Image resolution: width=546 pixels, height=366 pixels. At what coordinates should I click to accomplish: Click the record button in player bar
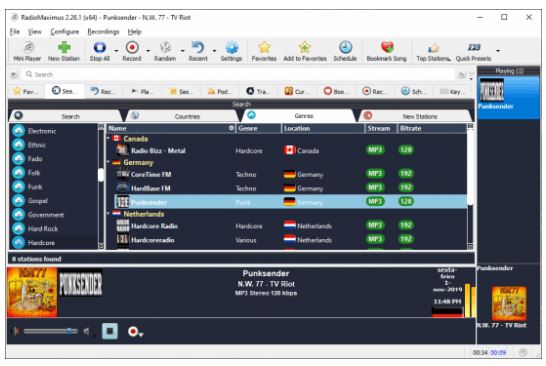click(133, 331)
